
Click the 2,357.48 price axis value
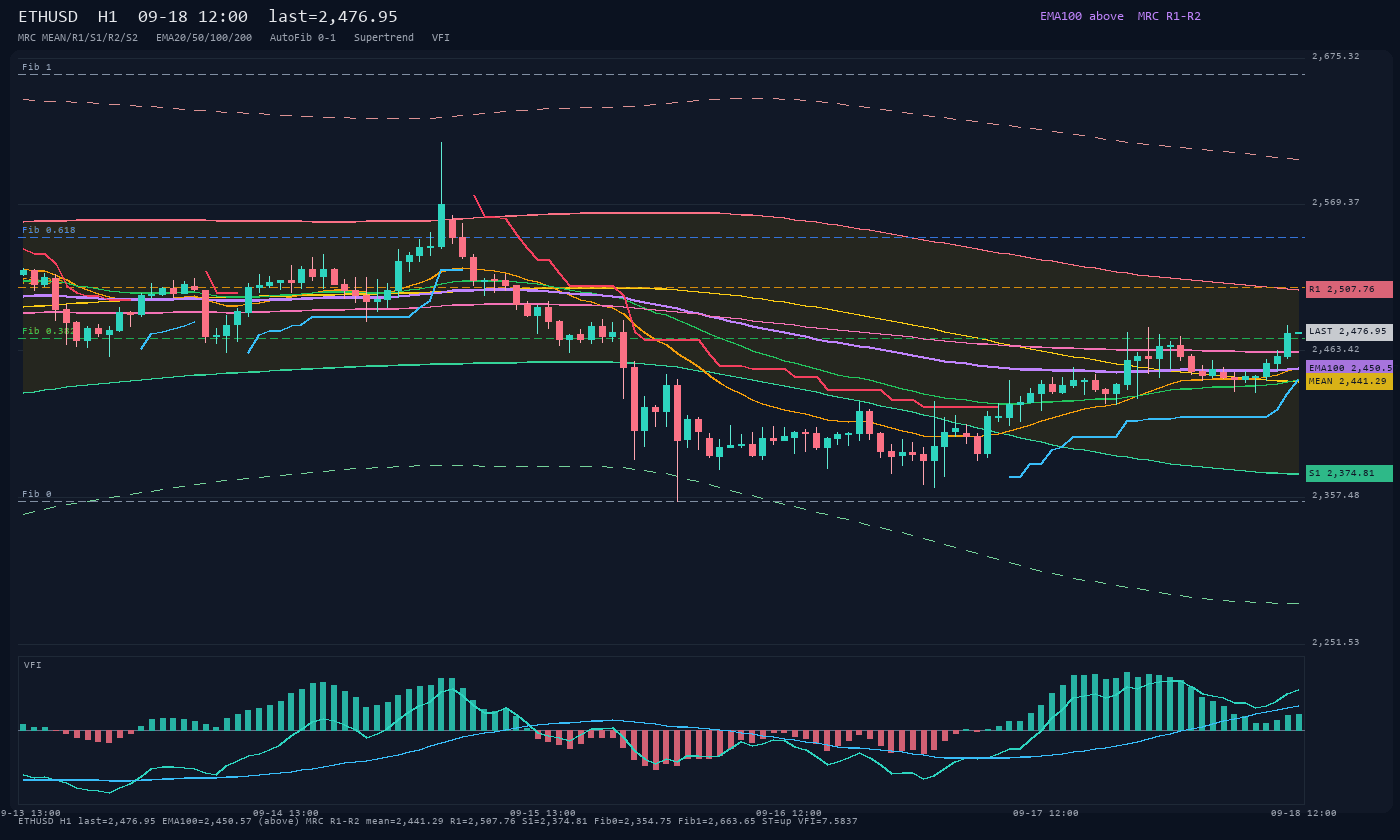(1336, 495)
